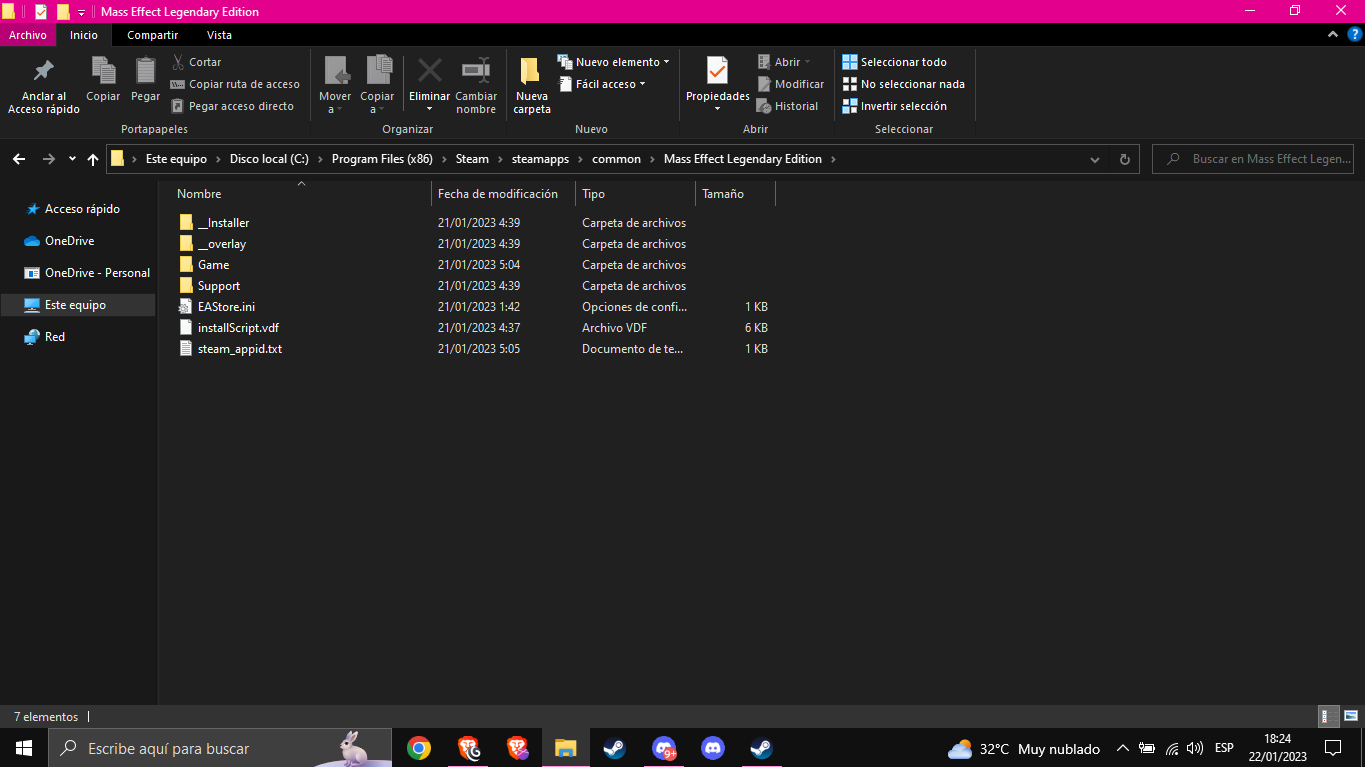Navigate to common in the breadcrumb
Screen dimensions: 1365x767
[616, 159]
